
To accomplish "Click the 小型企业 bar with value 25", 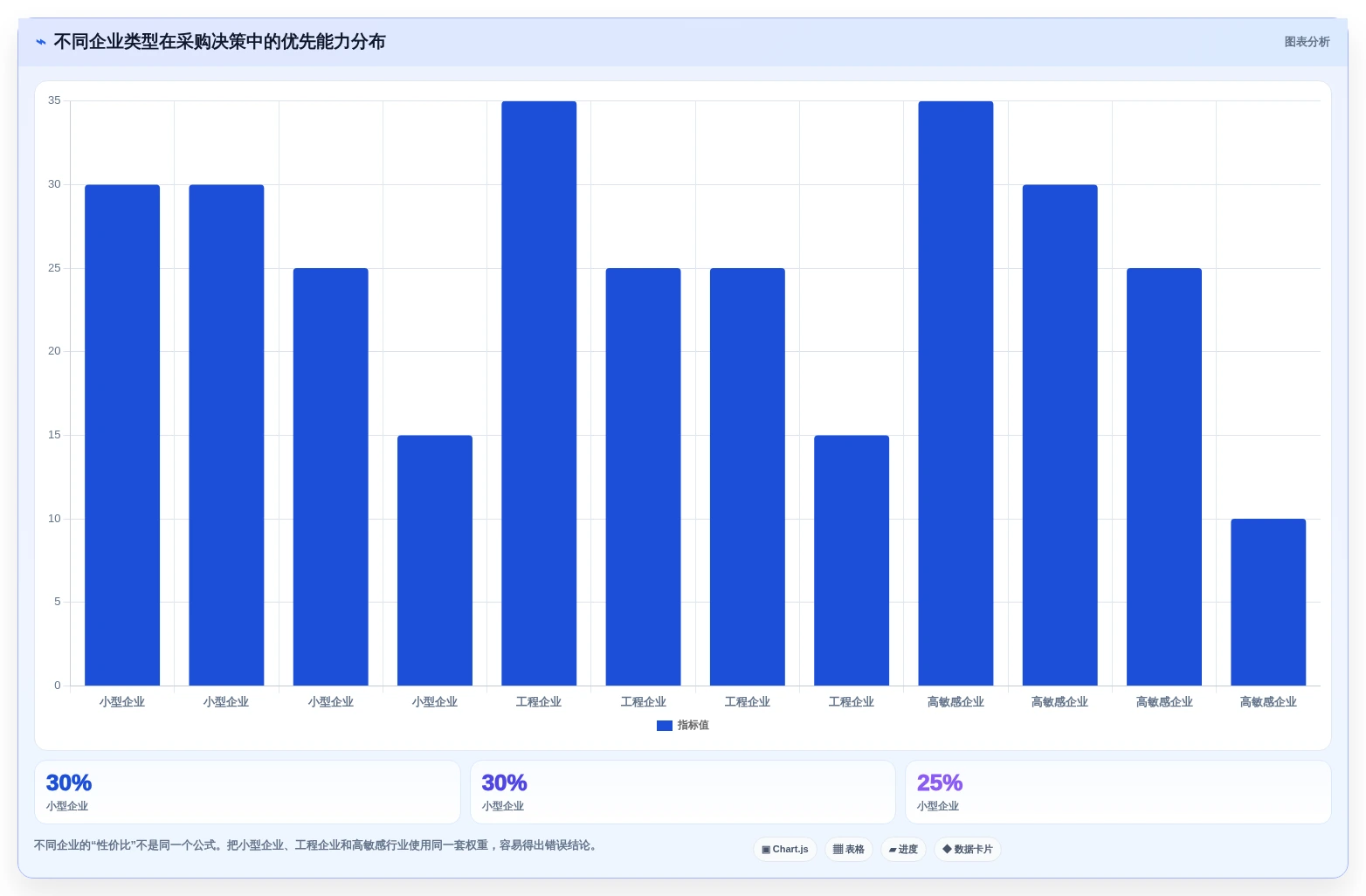I will (330, 477).
